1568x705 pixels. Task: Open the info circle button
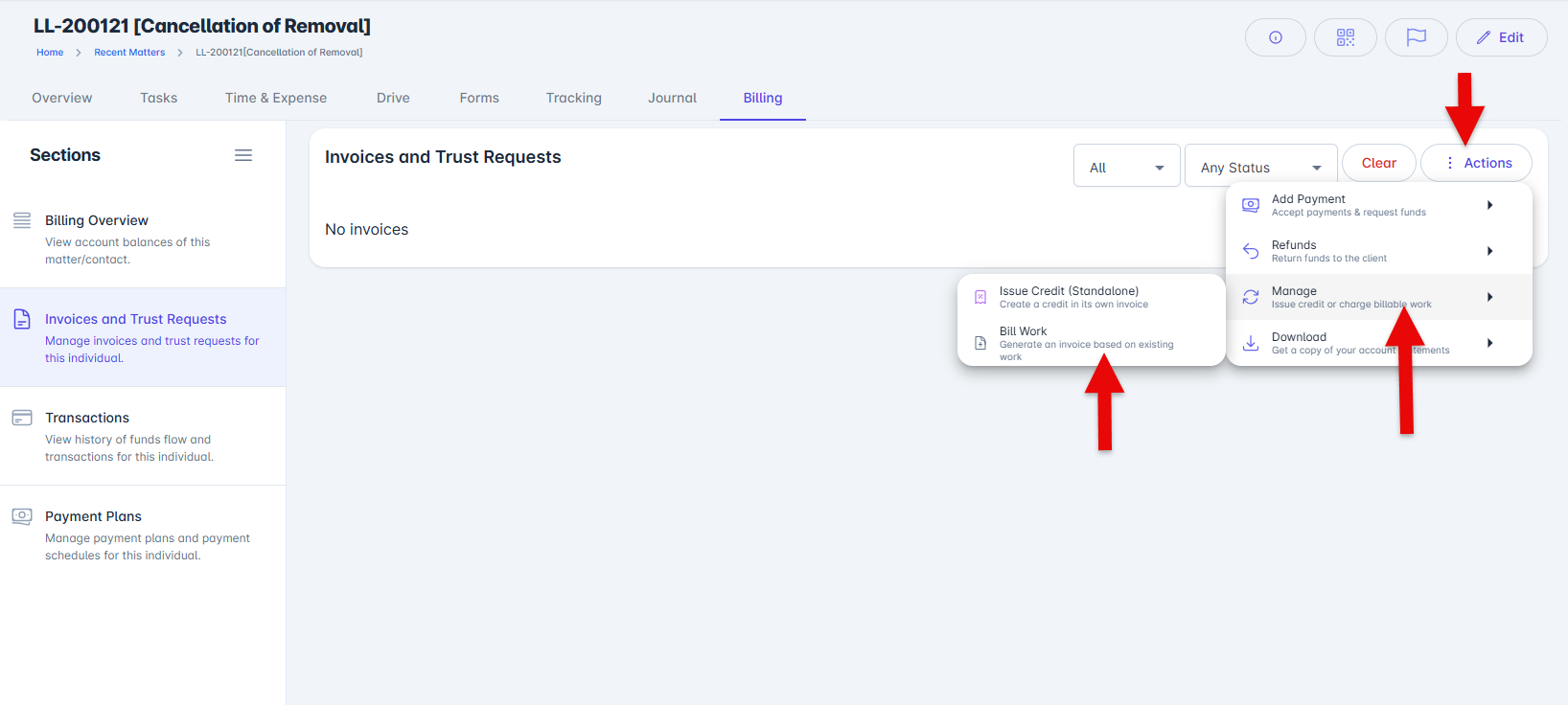click(1275, 37)
